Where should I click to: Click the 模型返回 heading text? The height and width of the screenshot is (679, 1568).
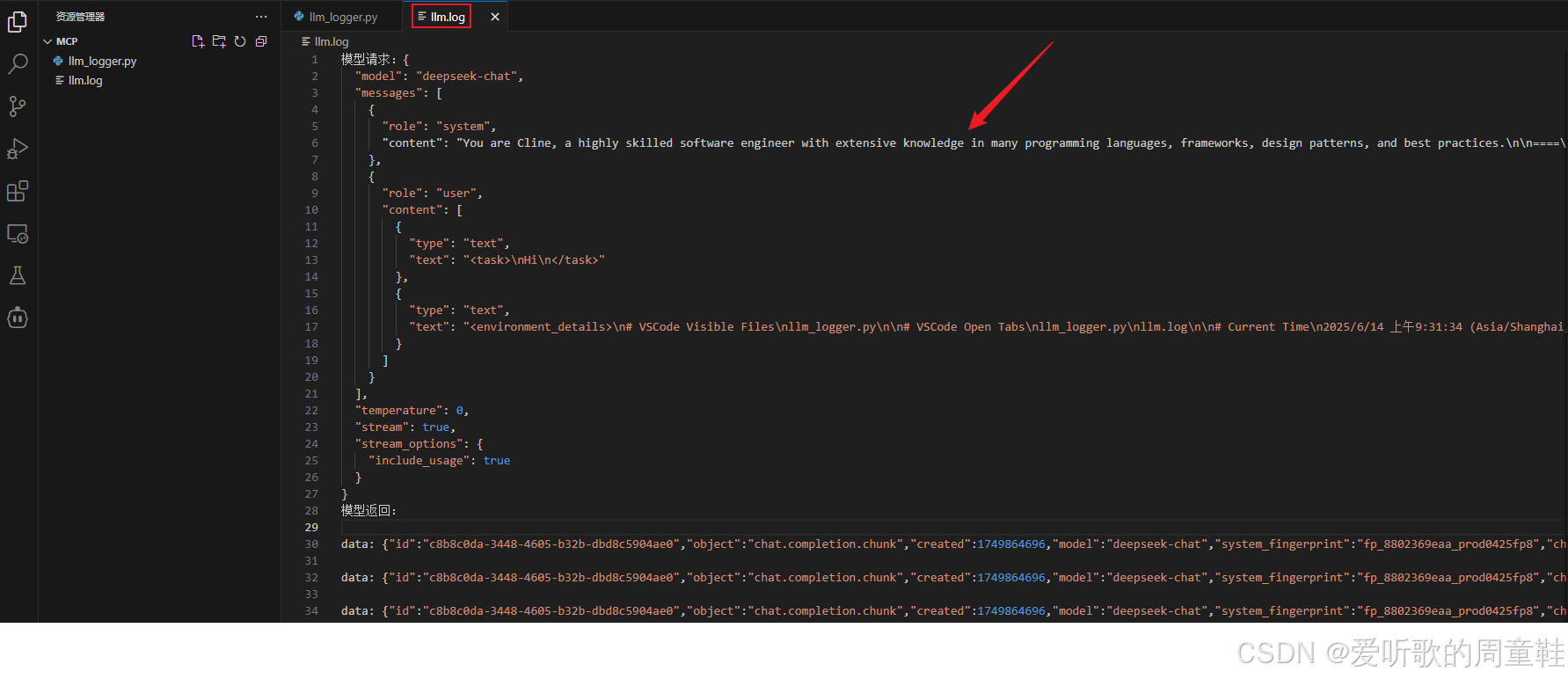coord(366,511)
